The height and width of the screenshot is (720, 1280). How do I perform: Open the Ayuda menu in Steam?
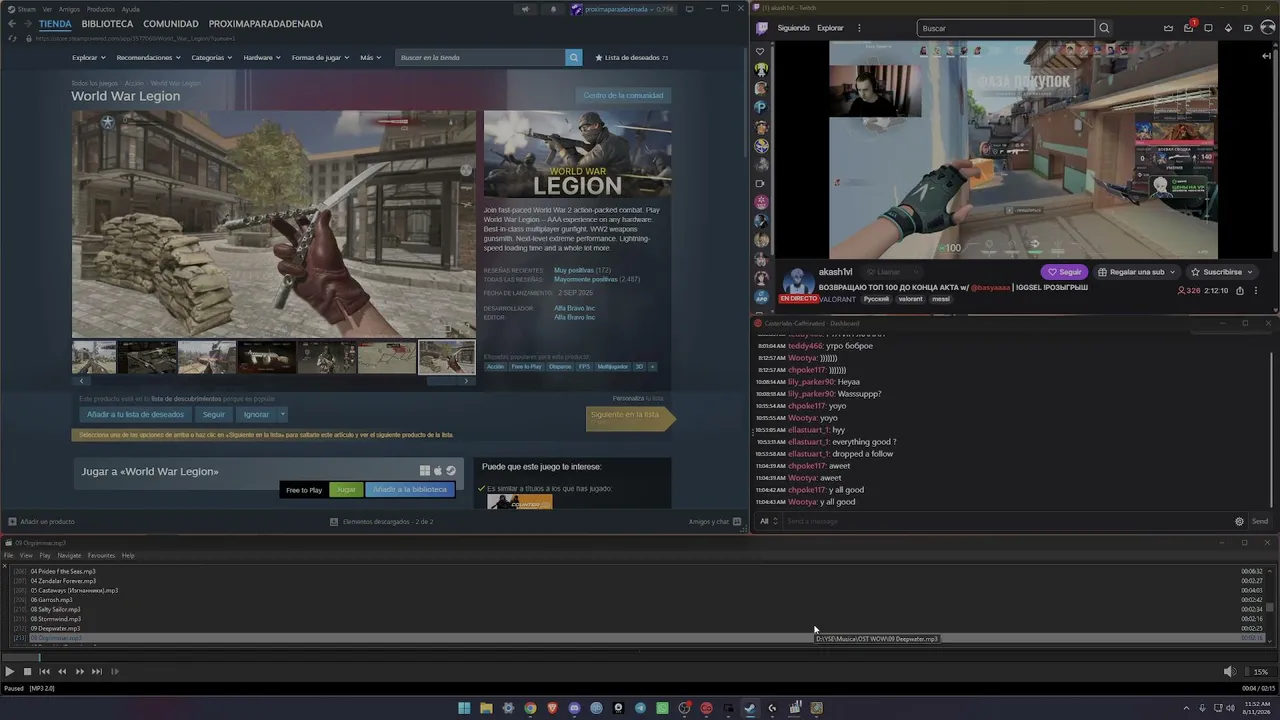132,9
